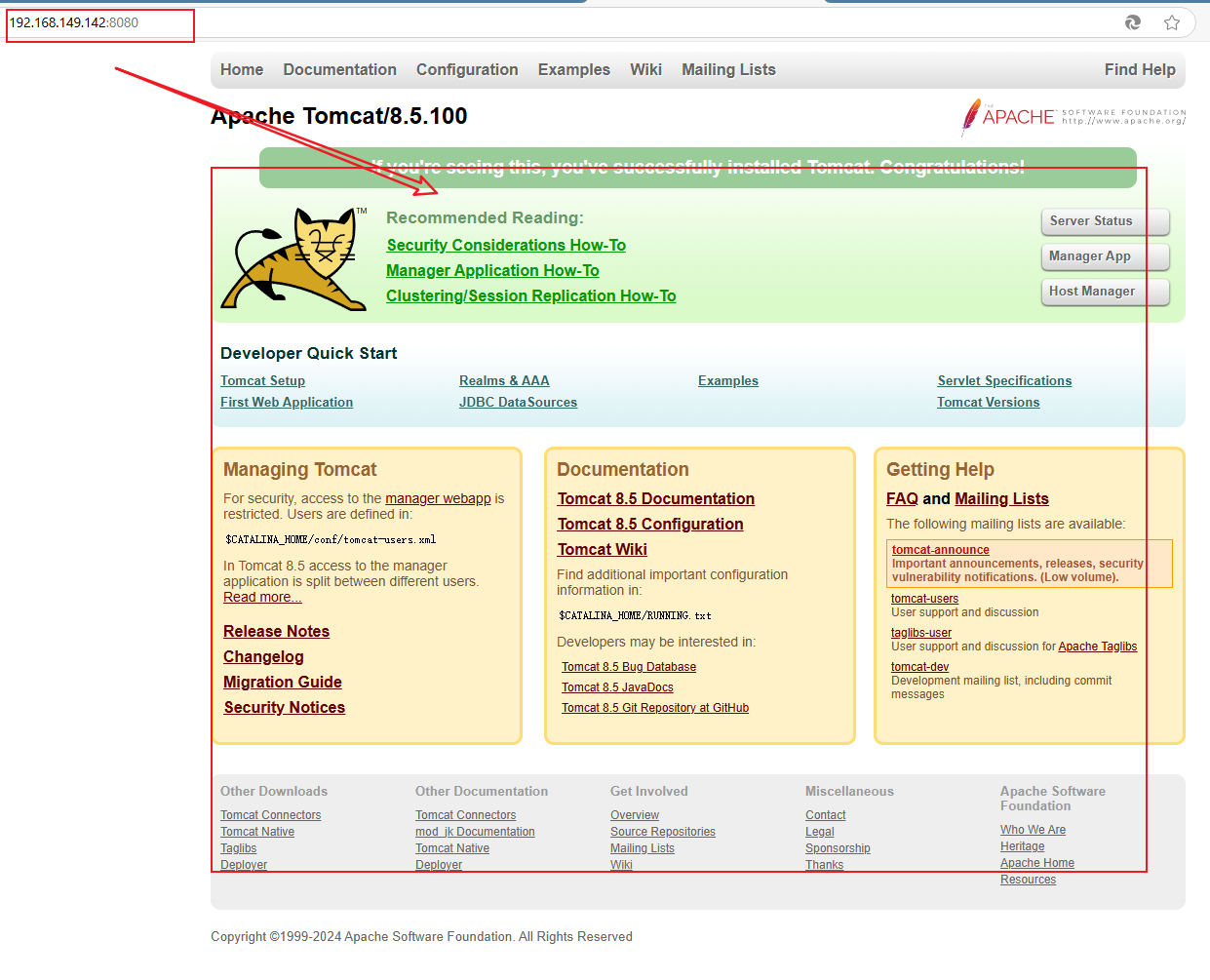This screenshot has width=1210, height=980.
Task: Open the Legal link under Miscellaneous
Action: [x=820, y=832]
